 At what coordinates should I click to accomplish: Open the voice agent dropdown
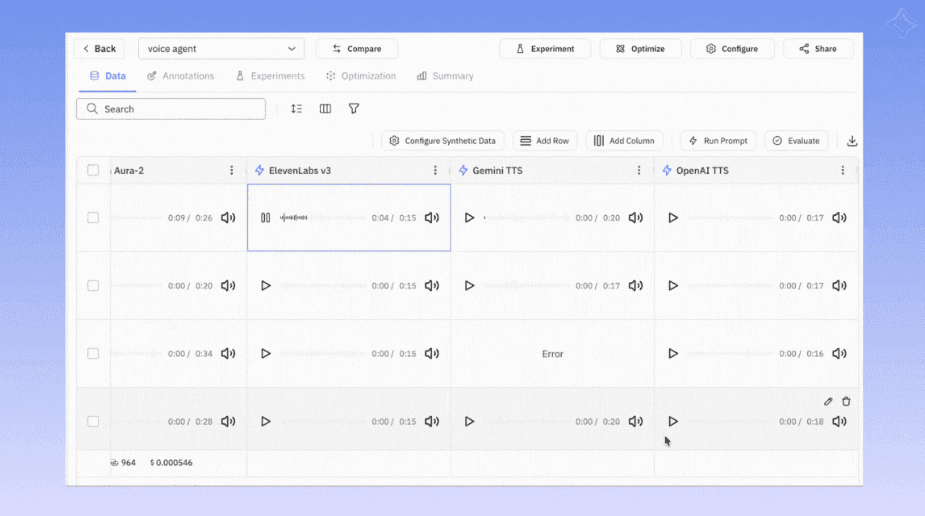tap(221, 48)
